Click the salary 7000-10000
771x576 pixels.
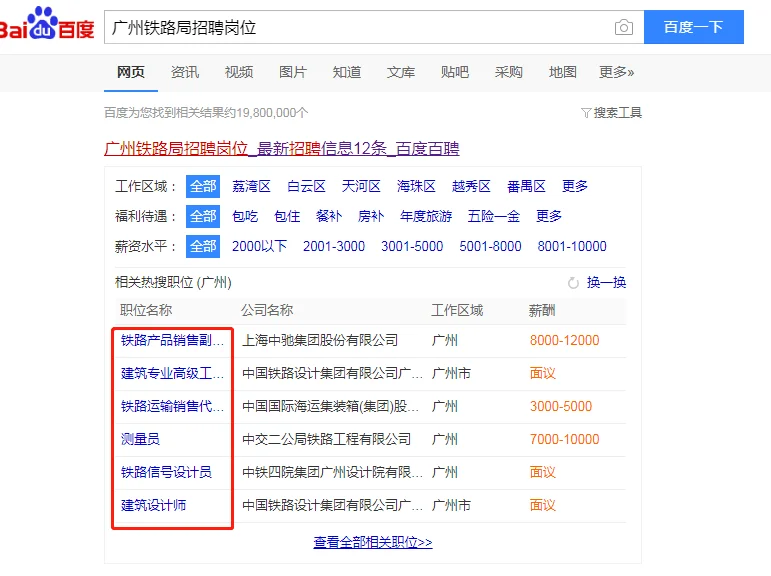click(564, 439)
